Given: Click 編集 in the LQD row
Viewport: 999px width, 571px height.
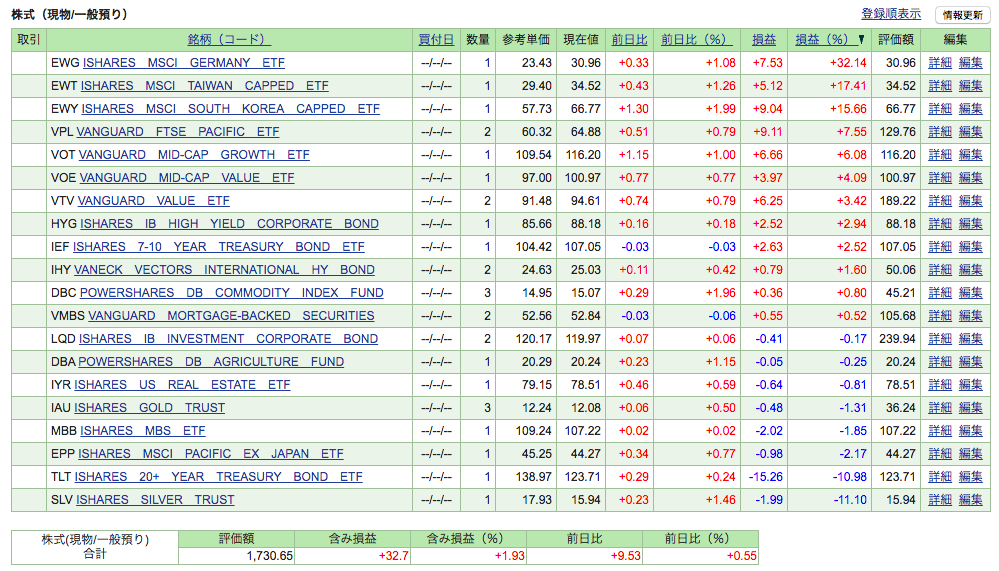Looking at the screenshot, I should pyautogui.click(x=970, y=338).
